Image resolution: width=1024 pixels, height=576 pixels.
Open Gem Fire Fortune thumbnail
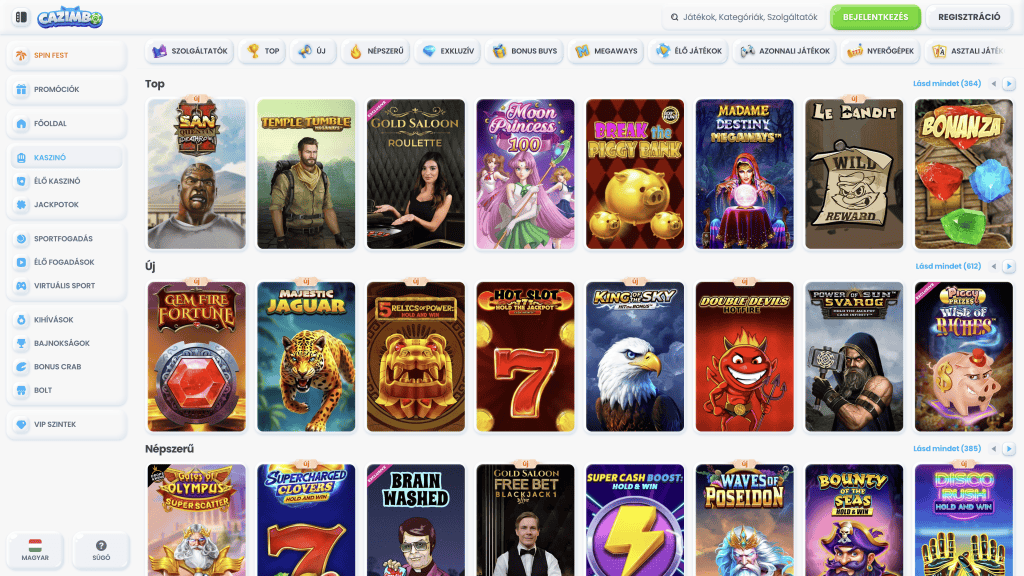pyautogui.click(x=197, y=357)
